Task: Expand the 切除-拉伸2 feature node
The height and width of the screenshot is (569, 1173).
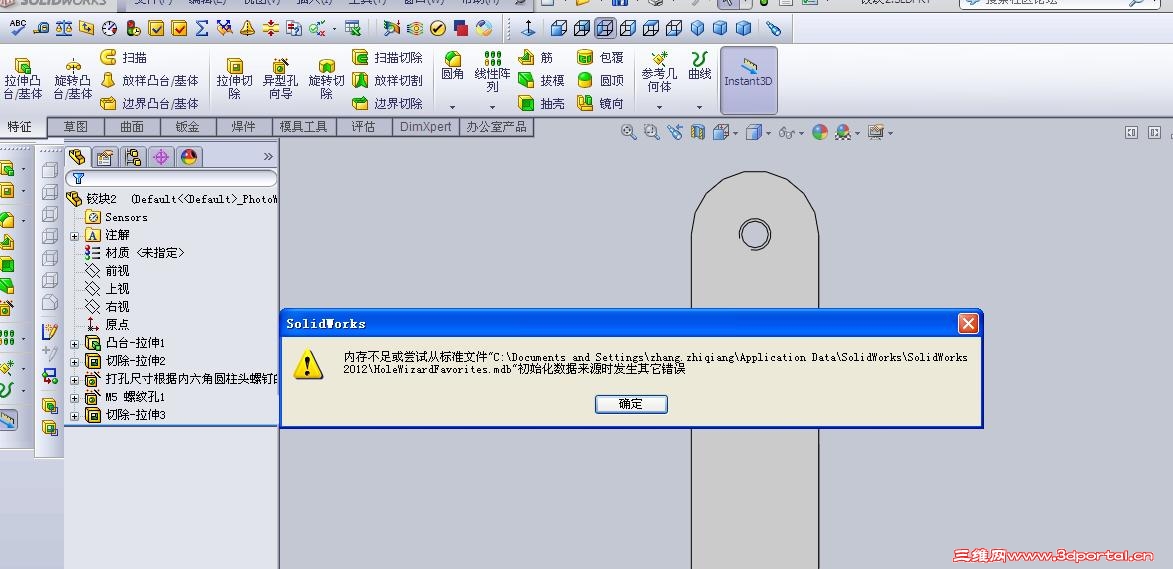Action: tap(74, 362)
